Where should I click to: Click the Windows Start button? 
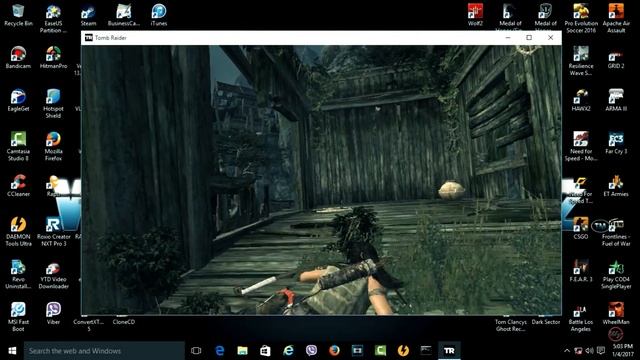12,351
